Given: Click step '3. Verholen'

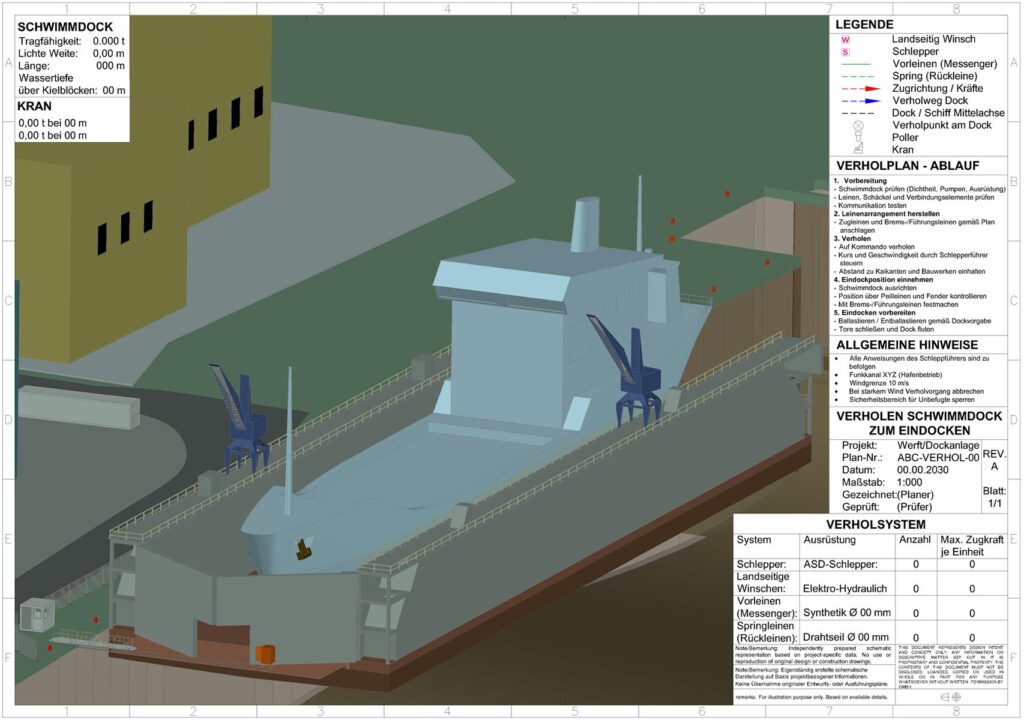Looking at the screenshot, I should pos(852,238).
